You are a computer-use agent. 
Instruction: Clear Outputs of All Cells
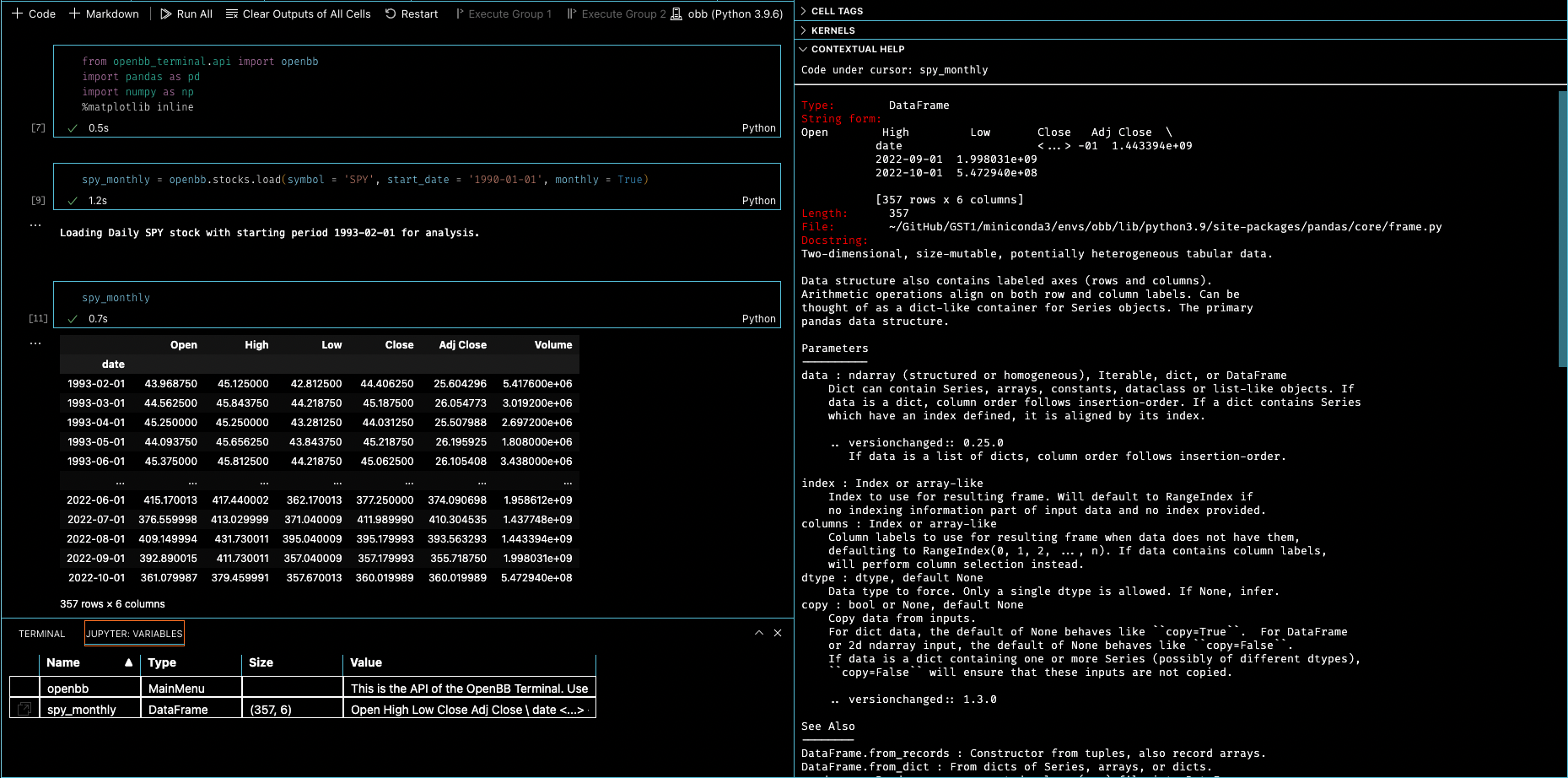click(x=299, y=14)
